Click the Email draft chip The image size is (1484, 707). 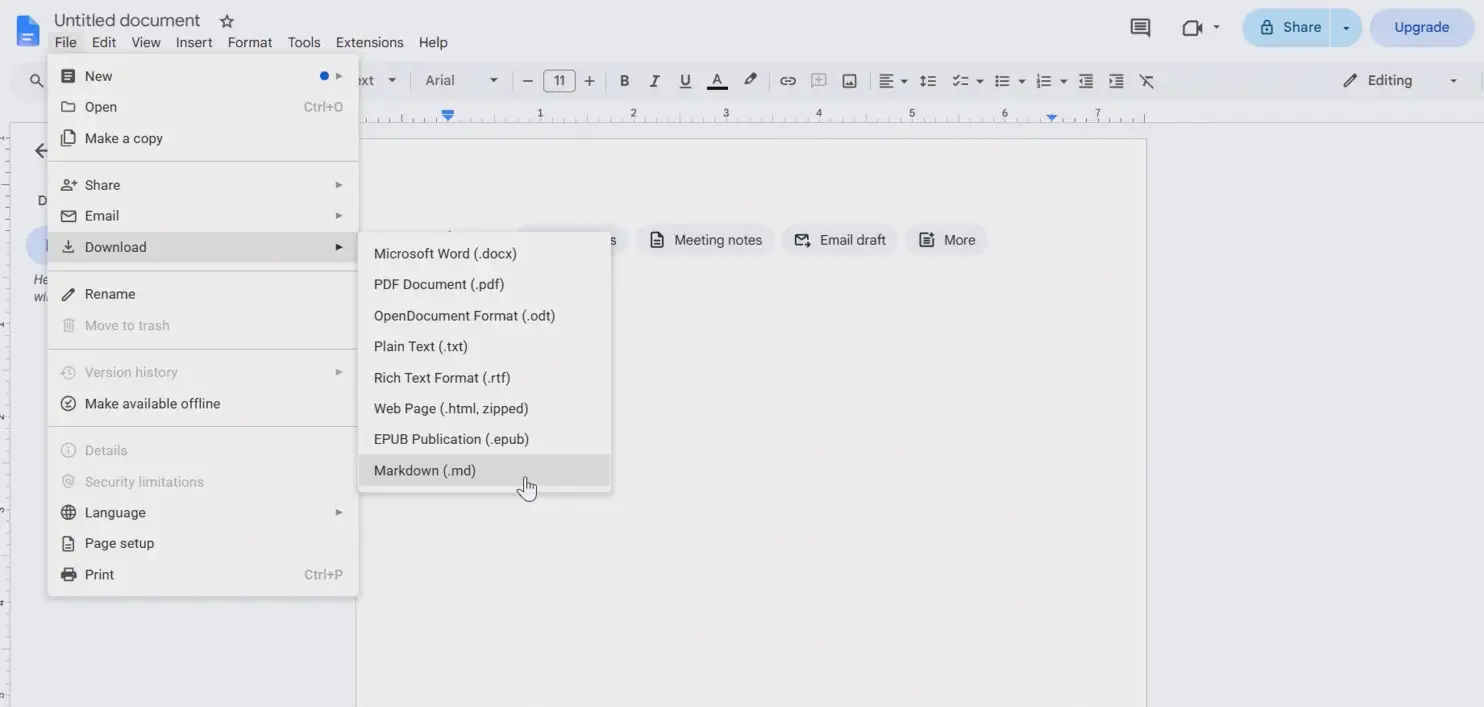(x=841, y=240)
